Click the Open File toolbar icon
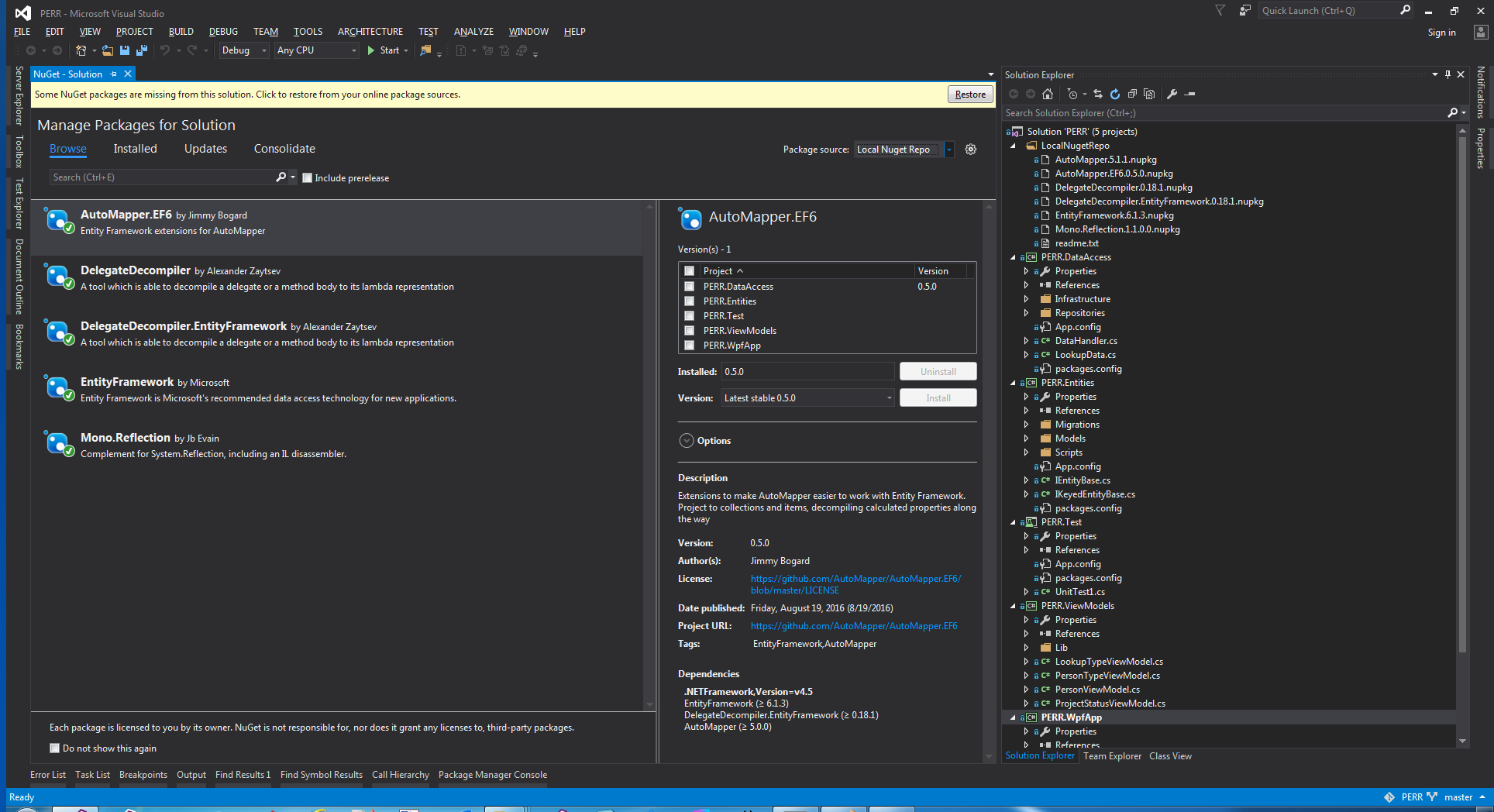 pyautogui.click(x=108, y=50)
